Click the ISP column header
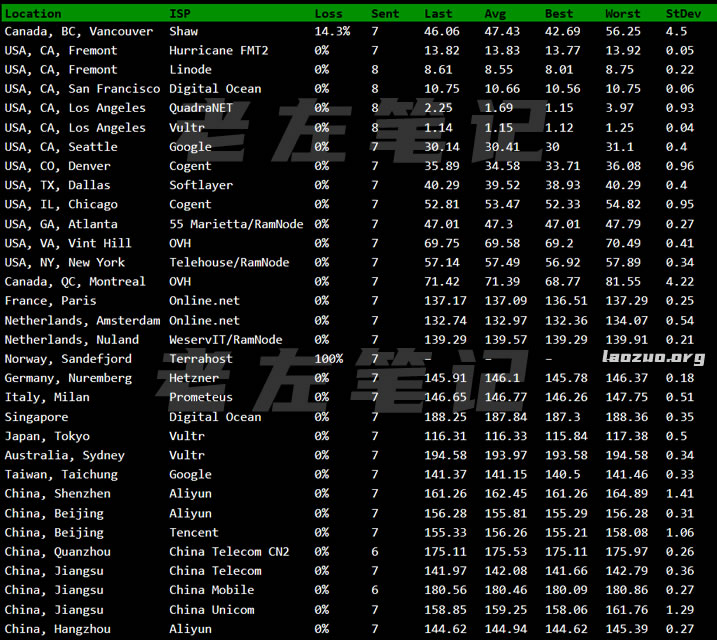The height and width of the screenshot is (640, 717). coord(180,14)
